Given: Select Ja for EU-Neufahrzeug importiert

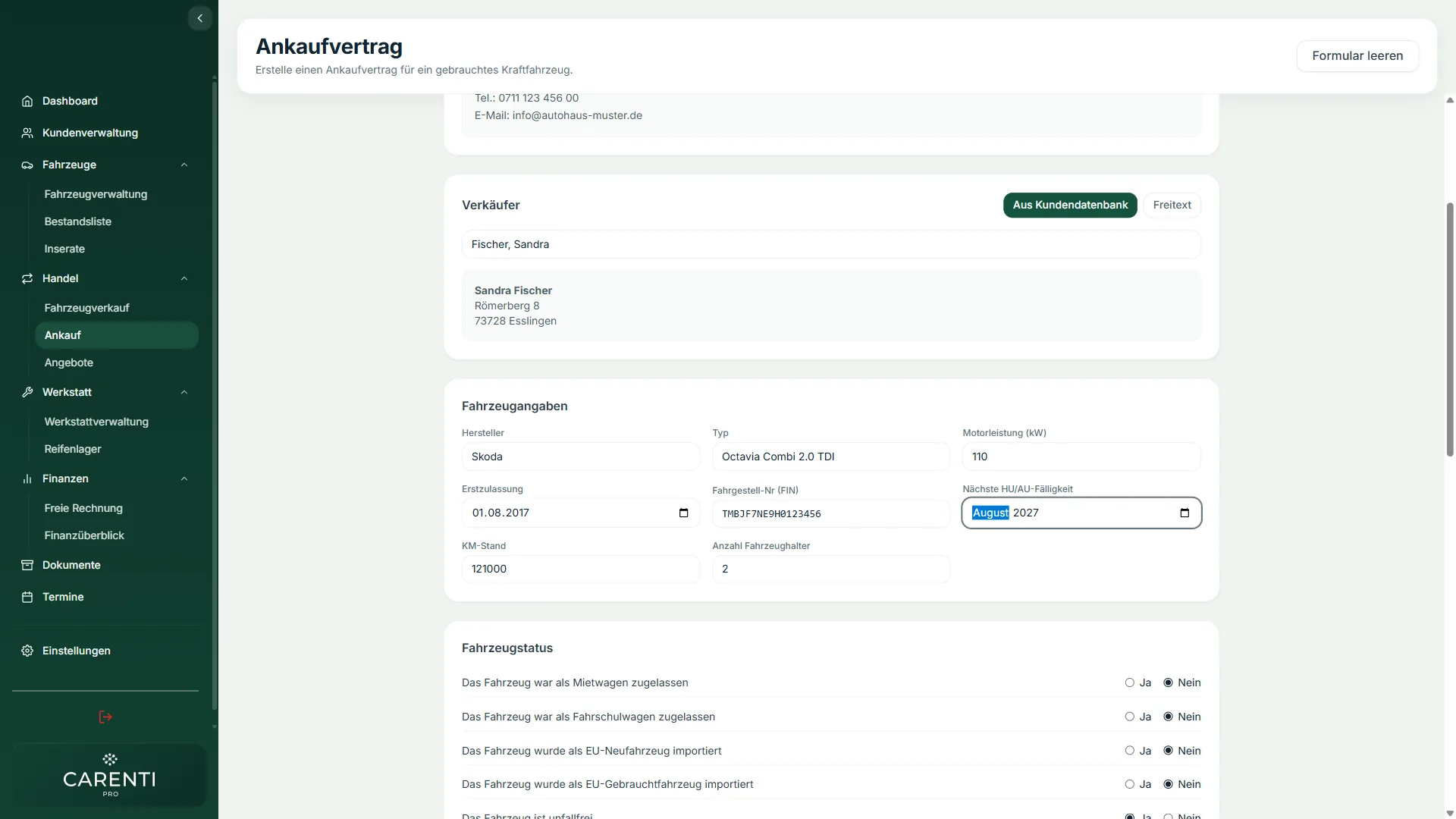Looking at the screenshot, I should 1130,751.
